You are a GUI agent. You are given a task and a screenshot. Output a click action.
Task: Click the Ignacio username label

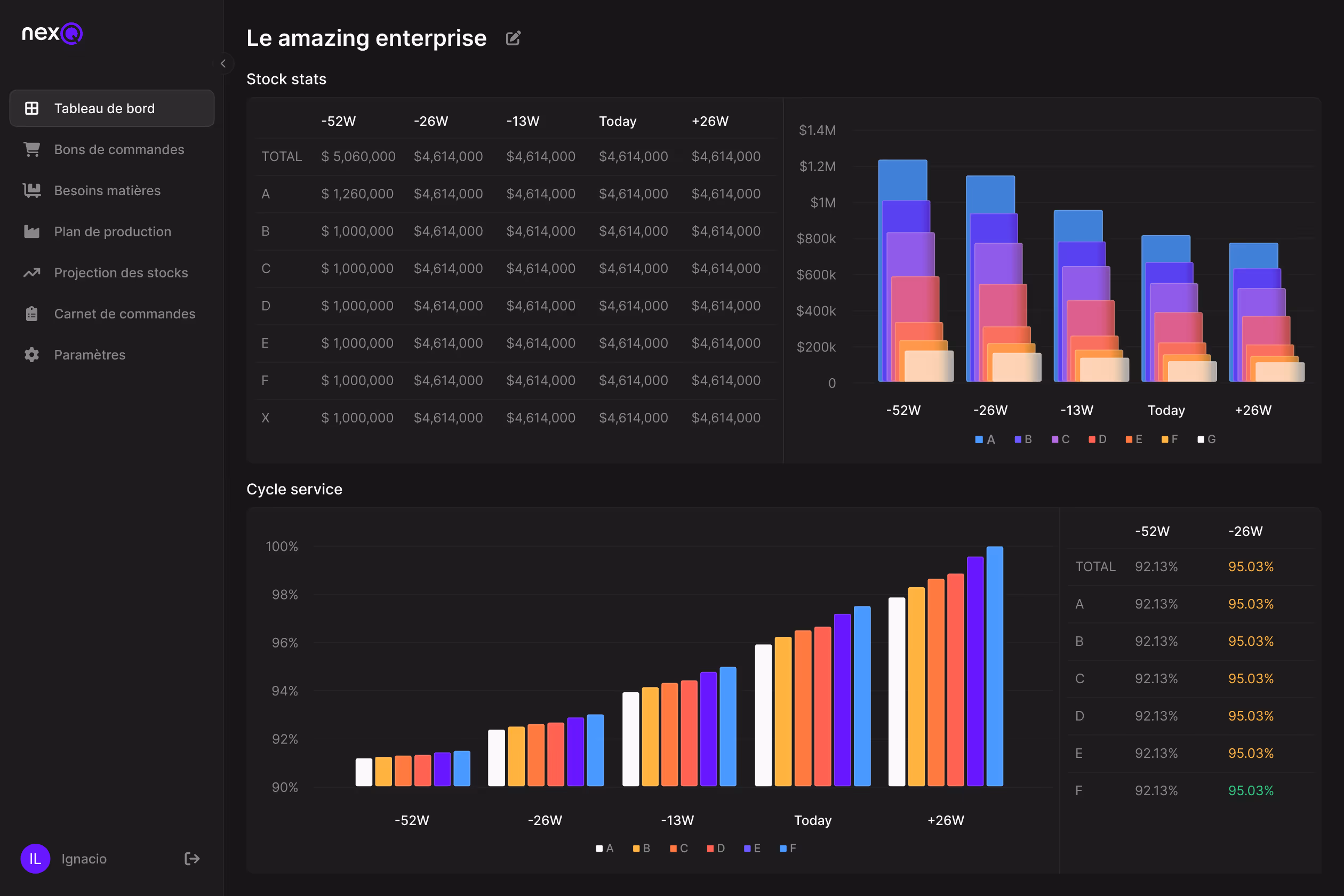[84, 858]
